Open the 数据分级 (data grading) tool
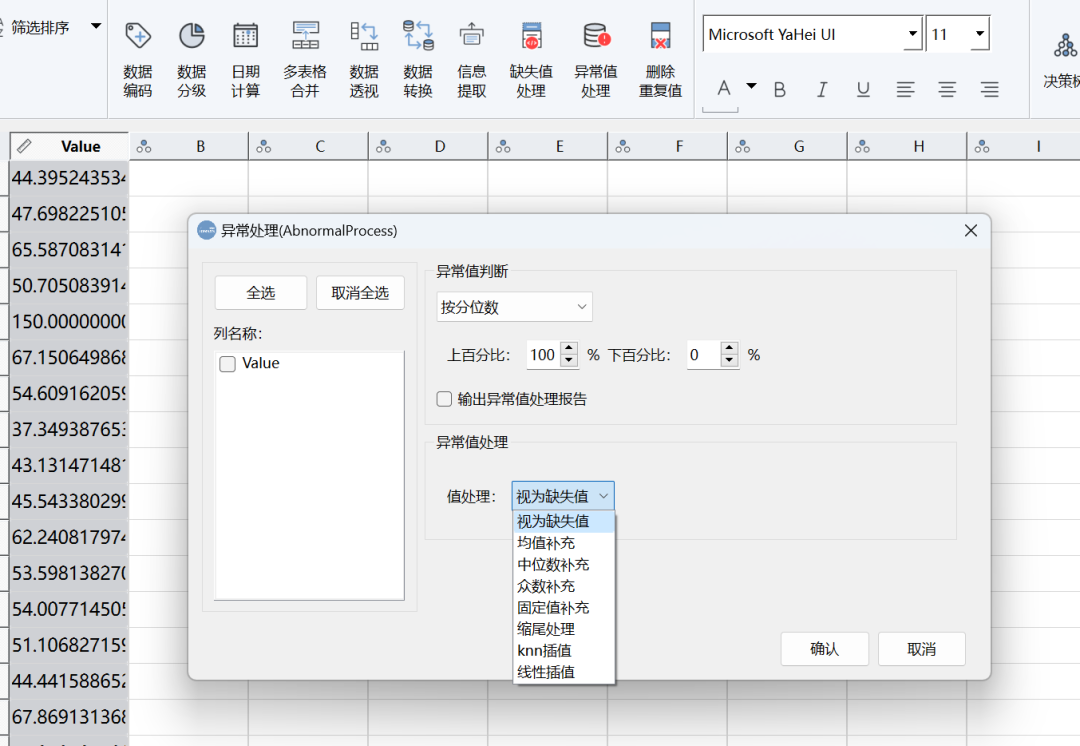Image resolution: width=1080 pixels, height=746 pixels. (x=192, y=37)
